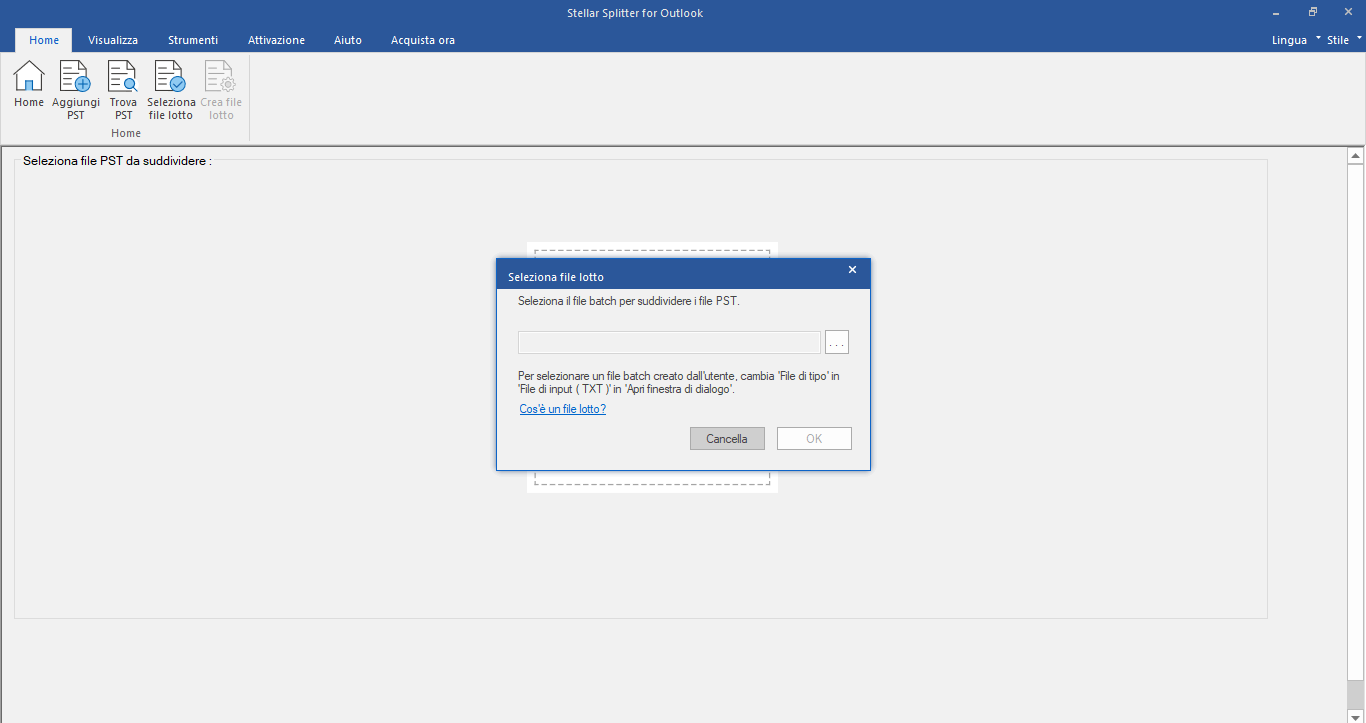Screen dimensions: 1366x723
Task: Click the OK button in dialog
Action: click(814, 439)
